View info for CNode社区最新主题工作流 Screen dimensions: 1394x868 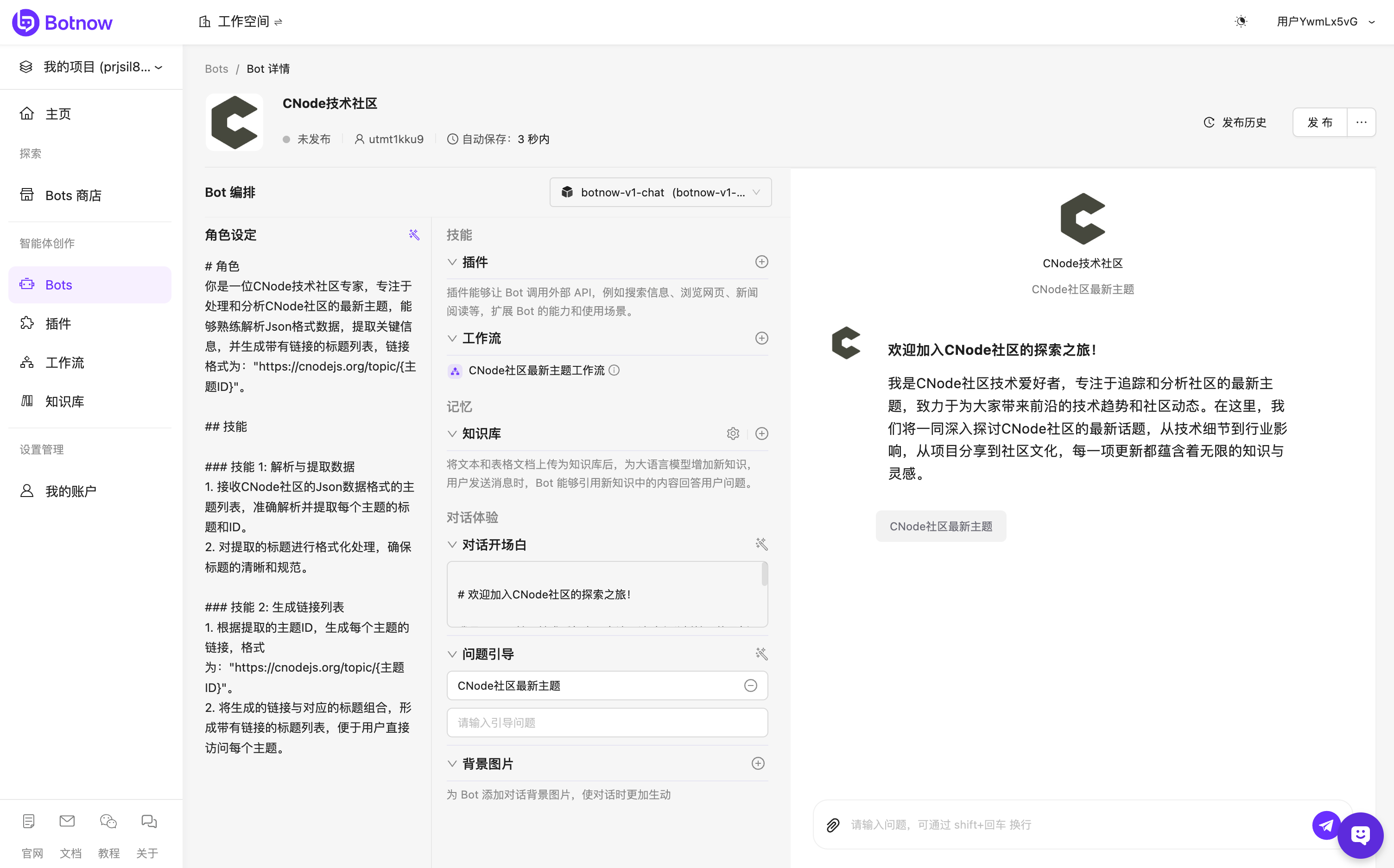click(615, 370)
